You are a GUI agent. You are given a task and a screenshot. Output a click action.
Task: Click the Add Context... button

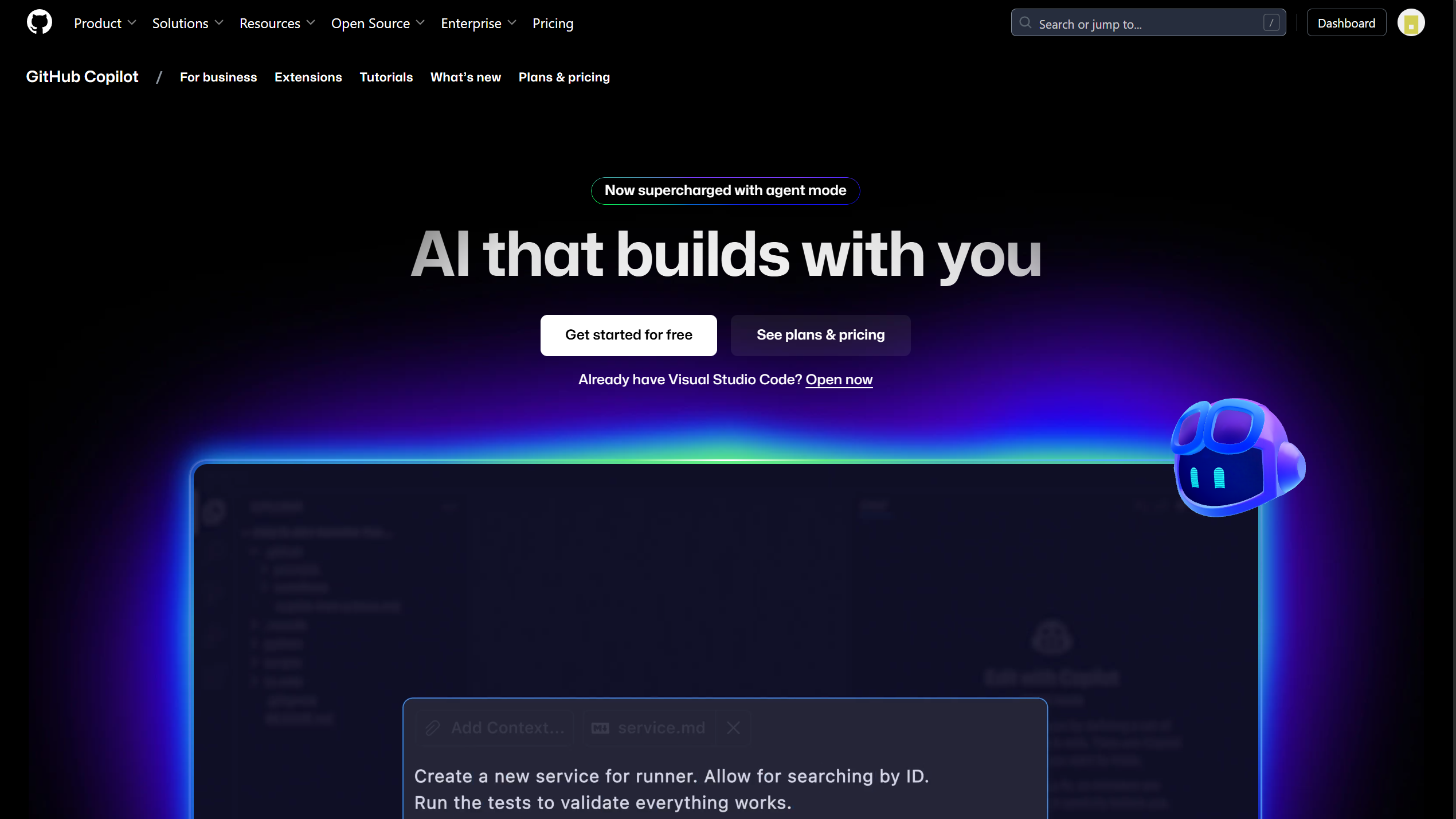[x=495, y=728]
